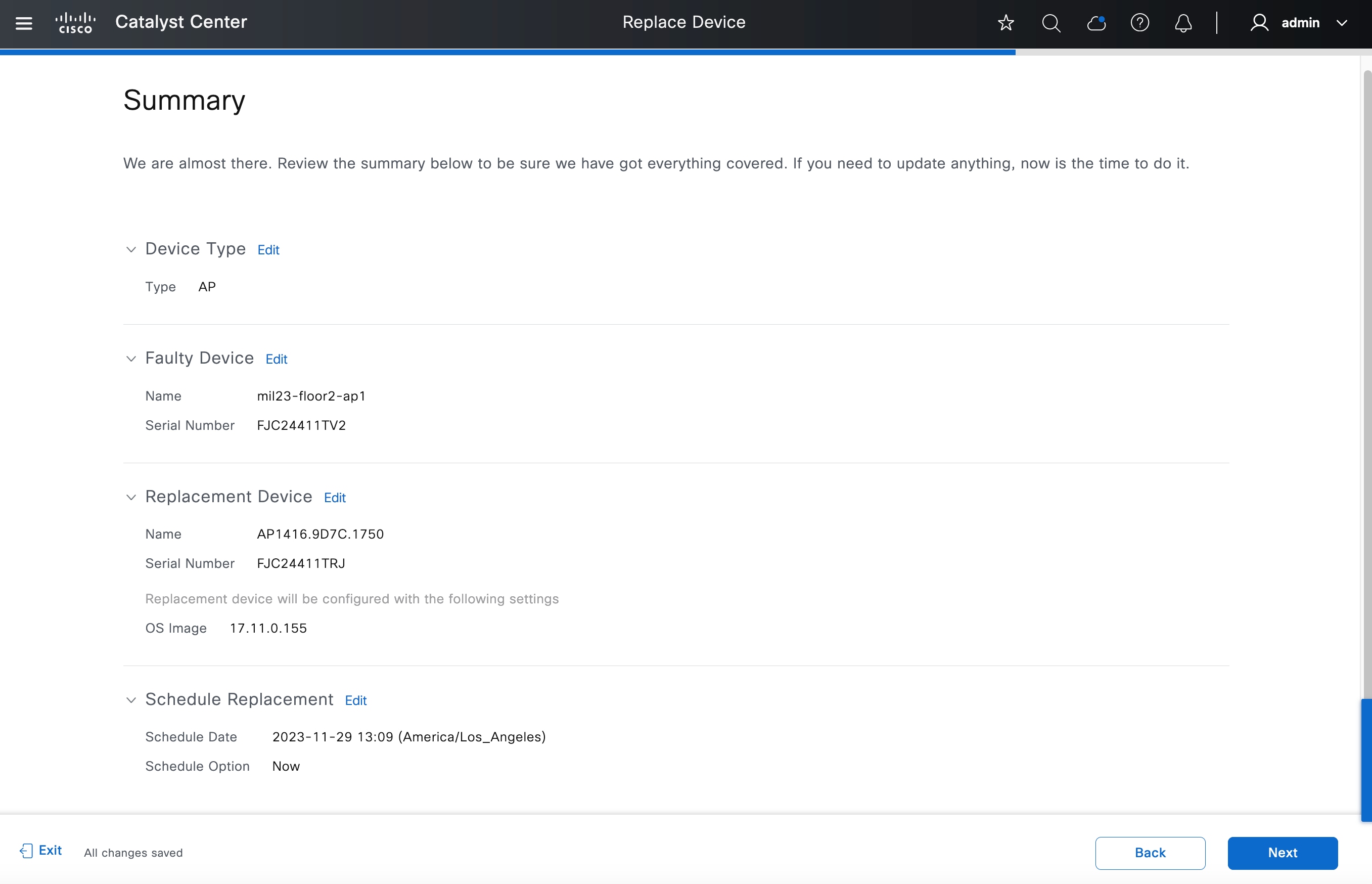The width and height of the screenshot is (1372, 884).
Task: Edit the Replacement Device selection
Action: 335,498
